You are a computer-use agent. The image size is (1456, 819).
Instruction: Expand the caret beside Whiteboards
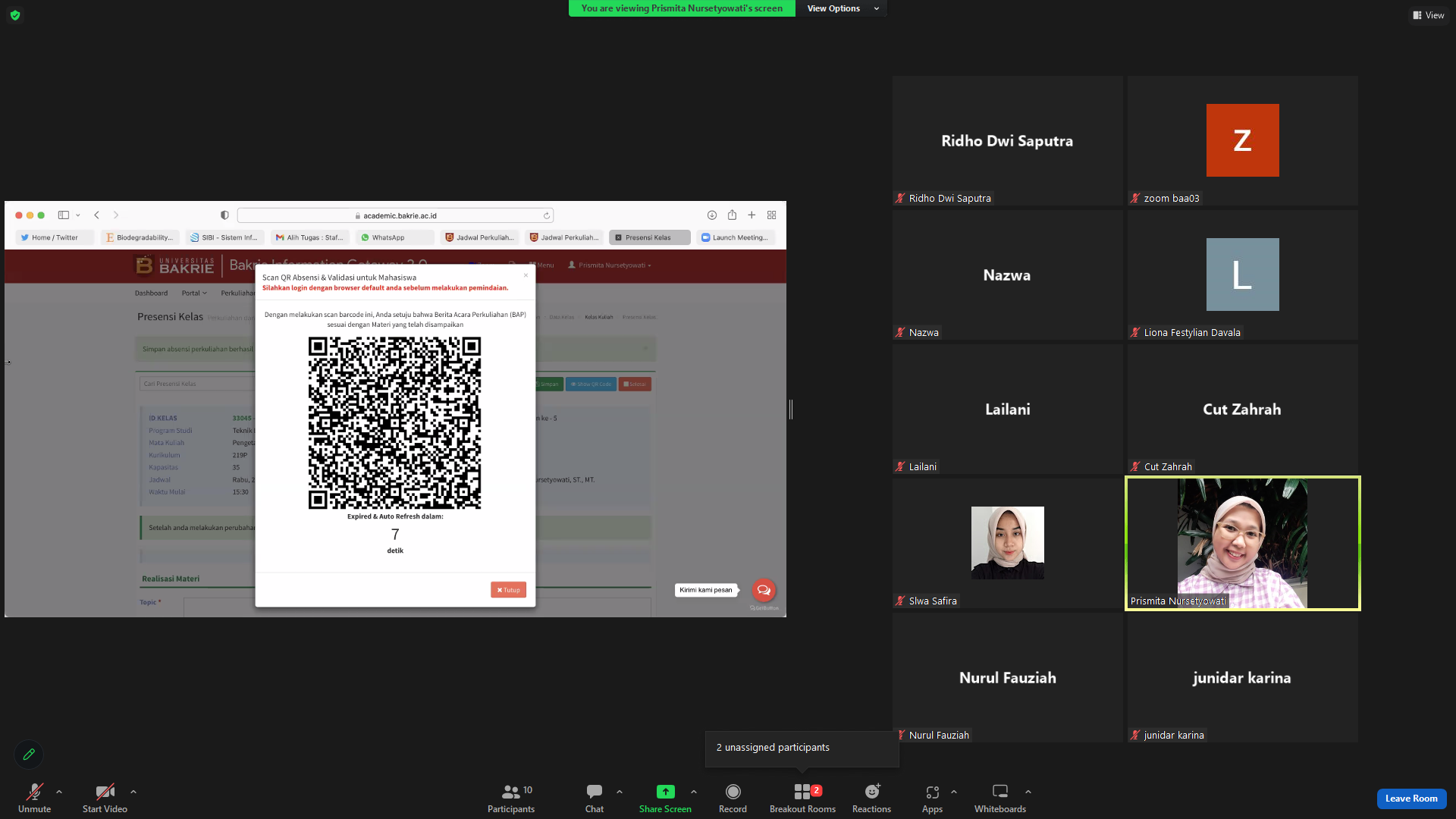click(1028, 792)
